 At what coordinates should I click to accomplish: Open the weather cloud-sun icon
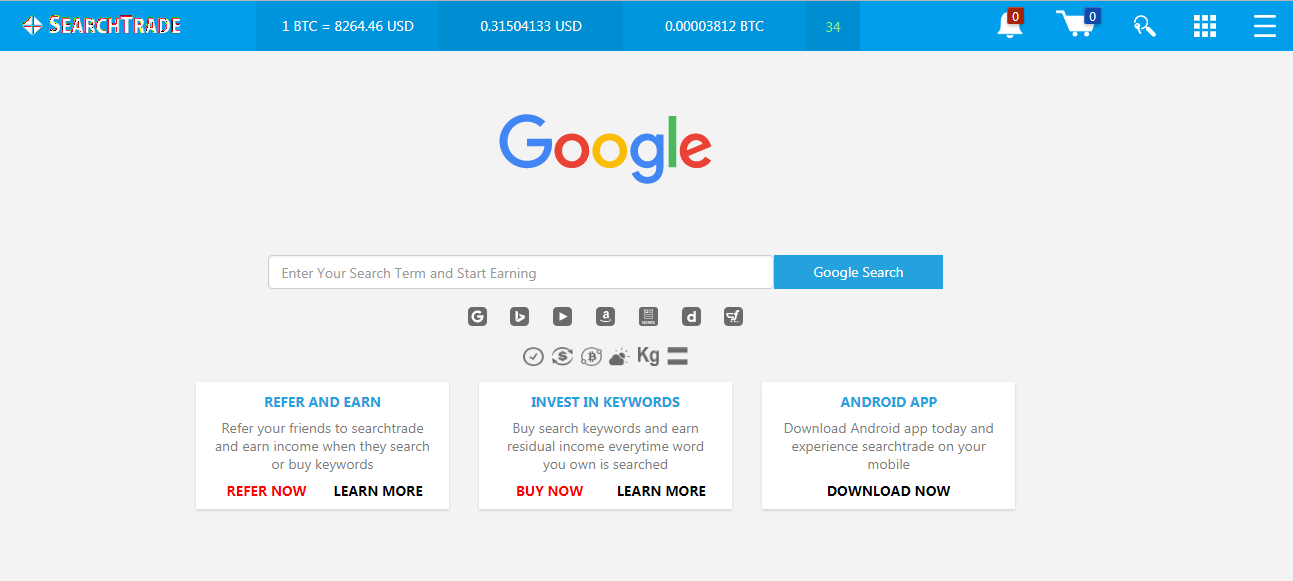click(x=619, y=356)
